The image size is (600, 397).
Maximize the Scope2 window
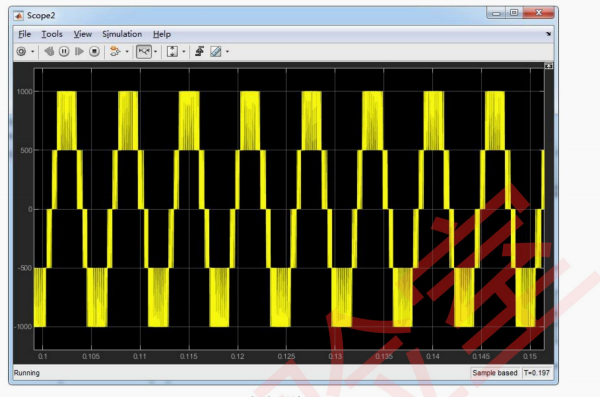(514, 13)
